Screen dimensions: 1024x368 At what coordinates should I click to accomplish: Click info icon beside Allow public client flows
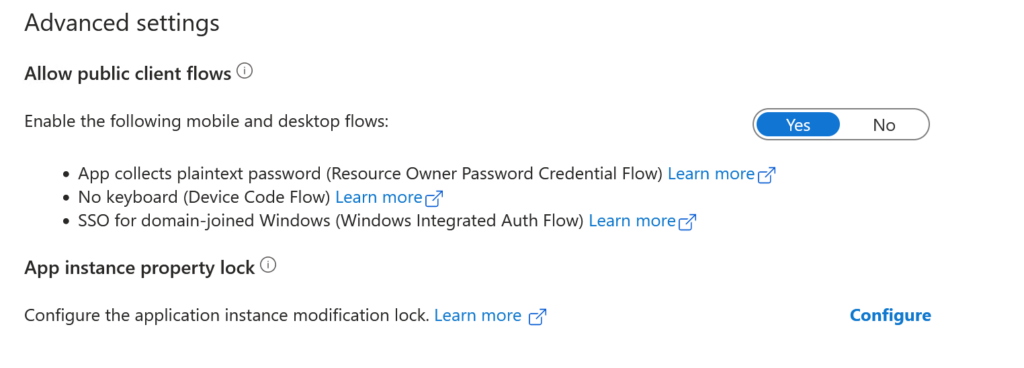244,71
